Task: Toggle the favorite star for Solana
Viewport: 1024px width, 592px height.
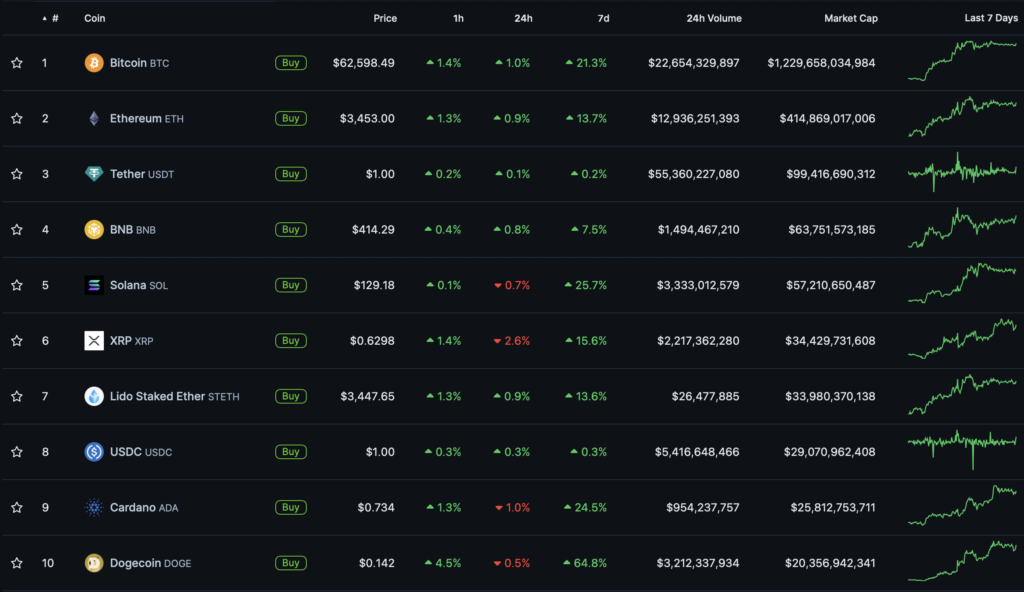Action: click(17, 285)
